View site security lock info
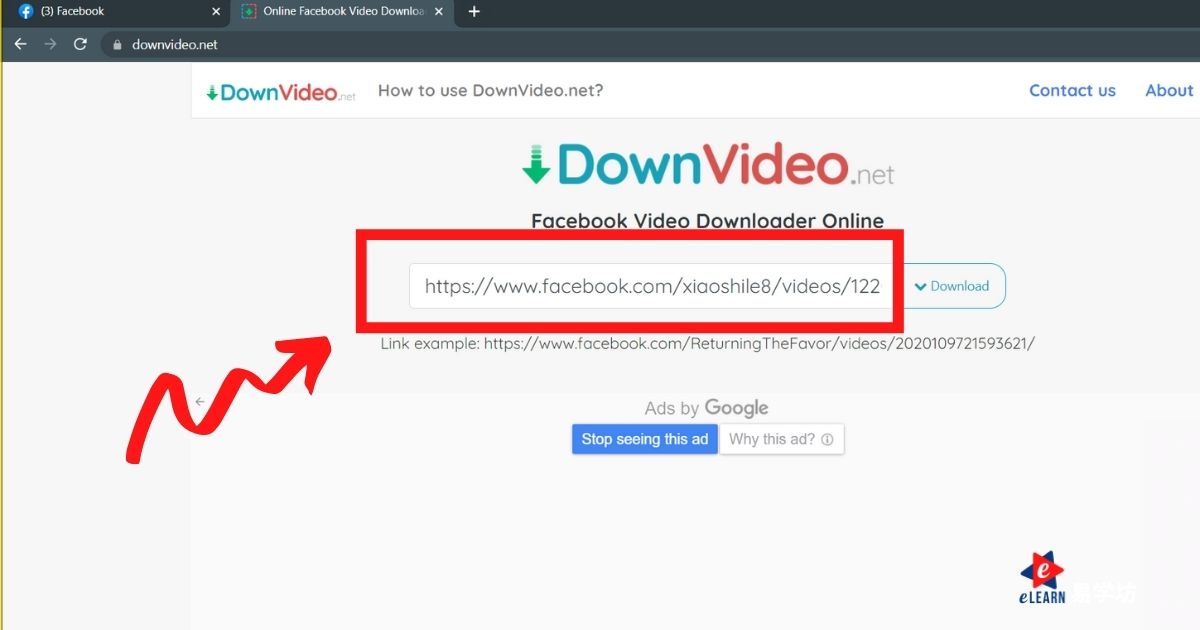The width and height of the screenshot is (1200, 630). click(x=118, y=45)
